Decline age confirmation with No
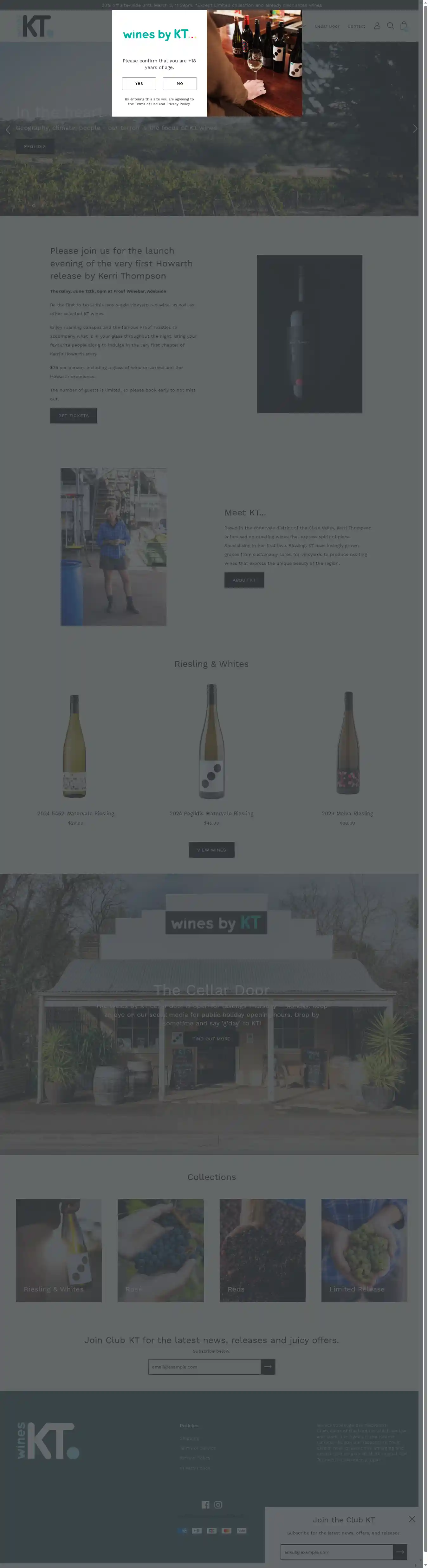The image size is (428, 1568). [180, 83]
